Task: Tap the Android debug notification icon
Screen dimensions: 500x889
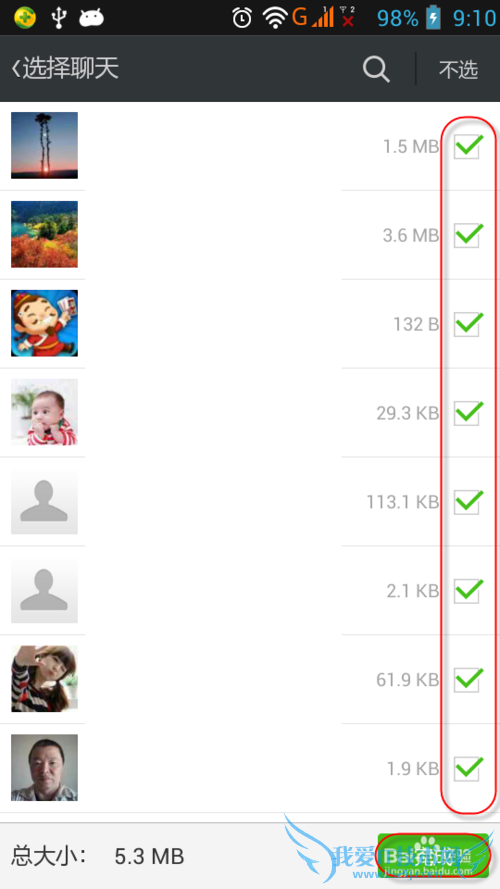Action: 91,18
